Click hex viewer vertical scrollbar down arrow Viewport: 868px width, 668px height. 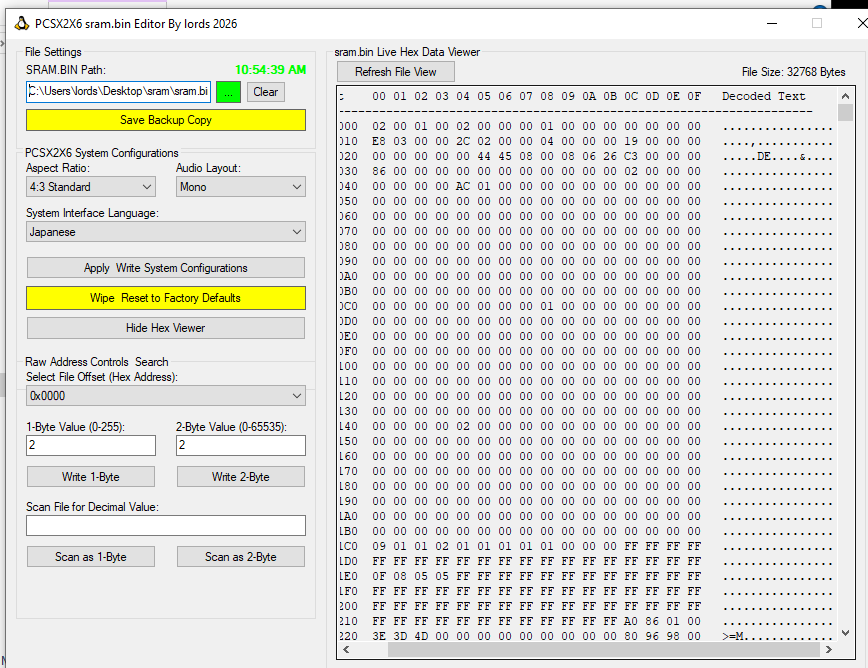845,633
